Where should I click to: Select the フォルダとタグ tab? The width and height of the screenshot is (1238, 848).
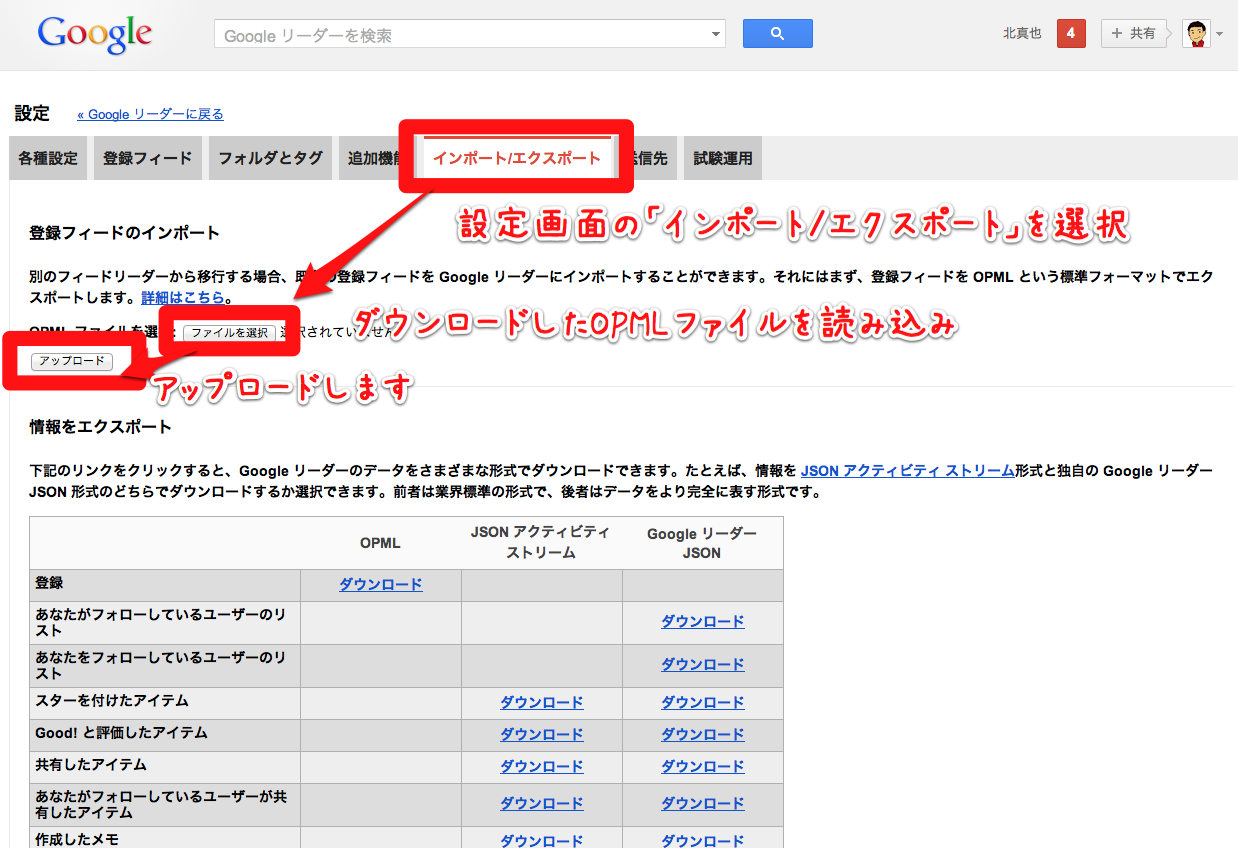[270, 158]
